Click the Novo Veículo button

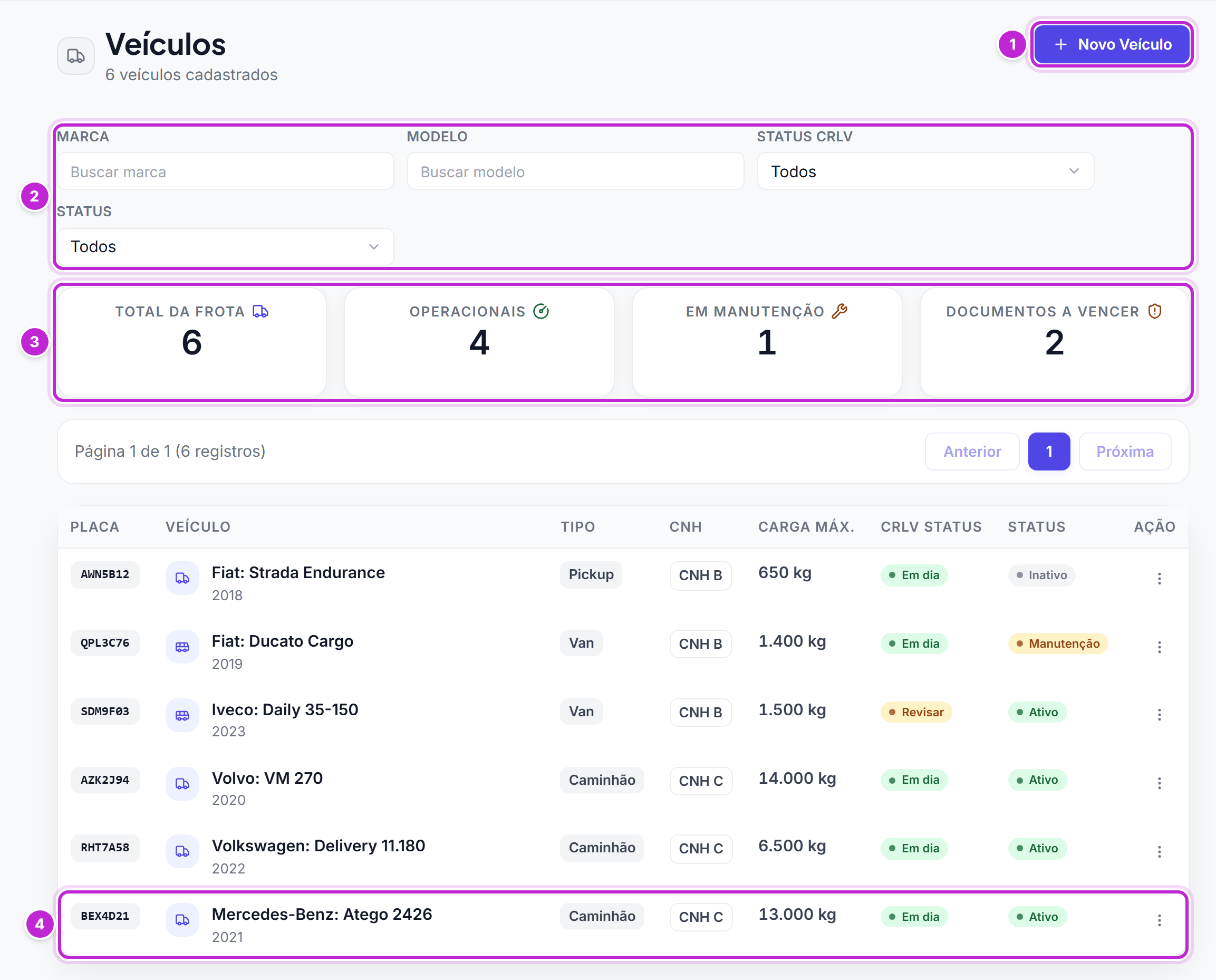click(1112, 44)
